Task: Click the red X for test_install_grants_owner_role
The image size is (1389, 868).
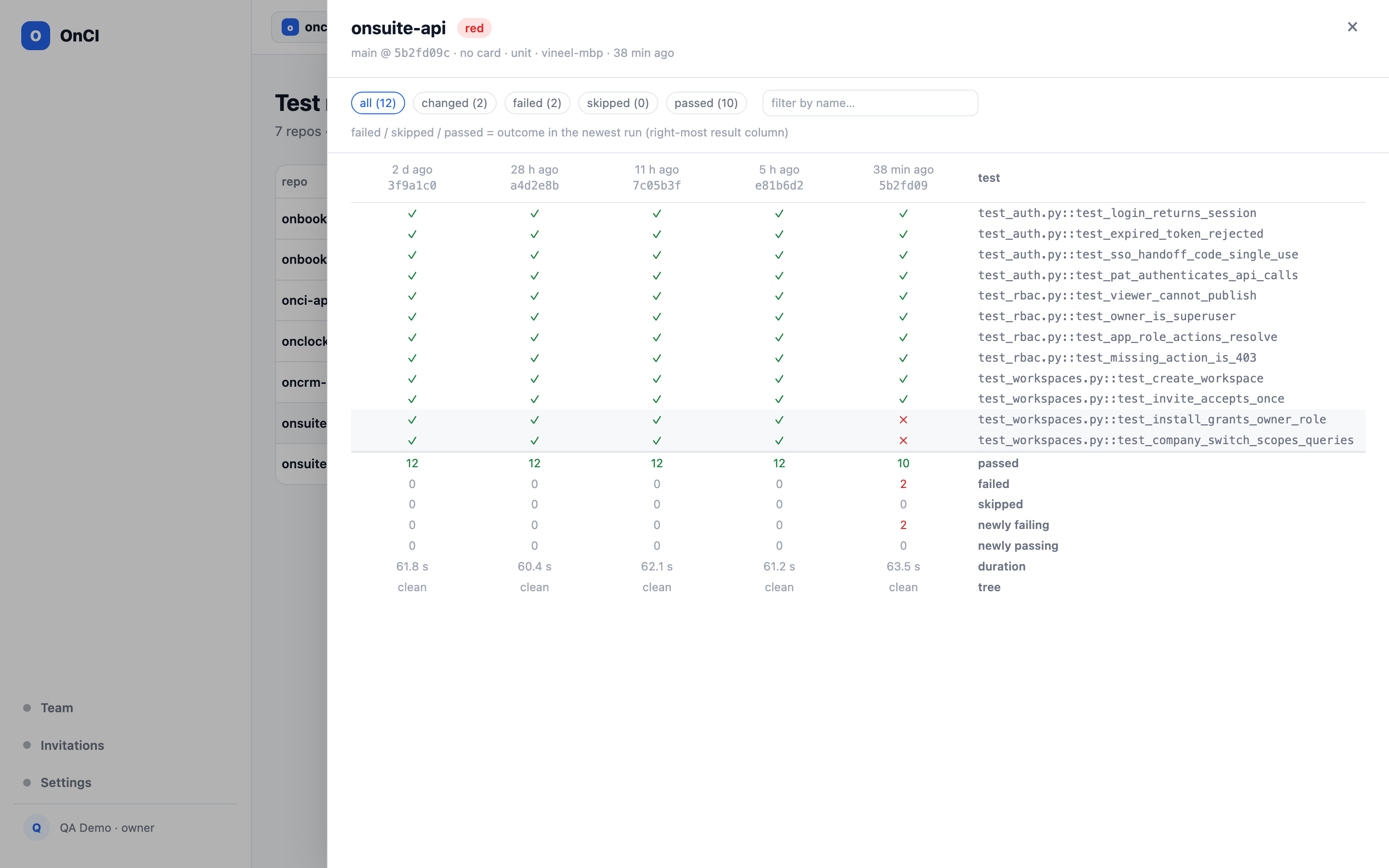Action: 903,420
